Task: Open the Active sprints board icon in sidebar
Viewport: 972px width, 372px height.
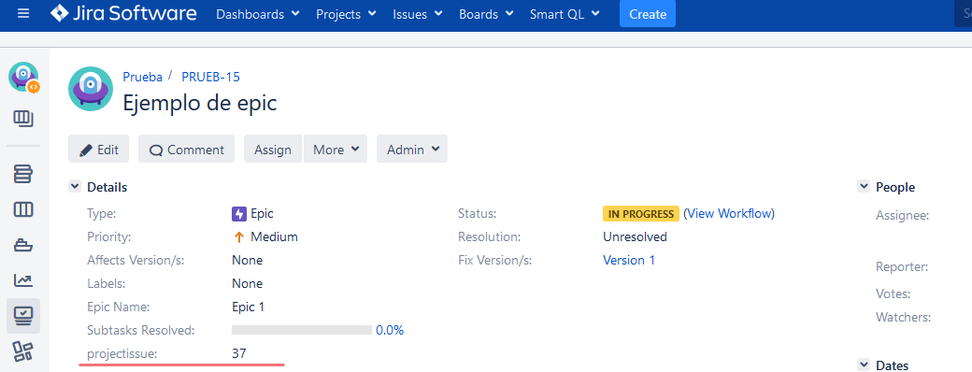Action: pyautogui.click(x=24, y=210)
